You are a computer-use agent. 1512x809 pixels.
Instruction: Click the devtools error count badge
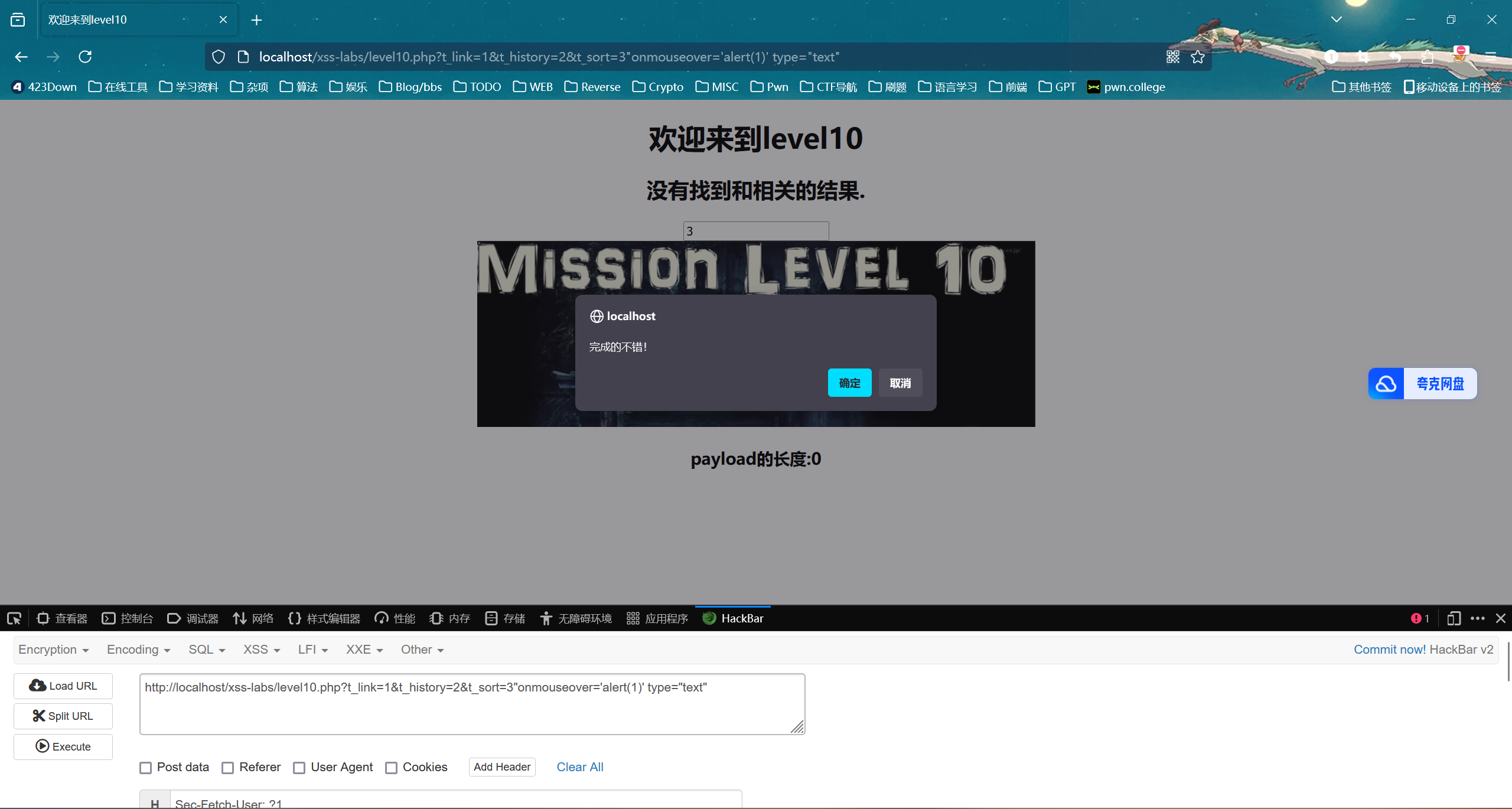(1420, 618)
